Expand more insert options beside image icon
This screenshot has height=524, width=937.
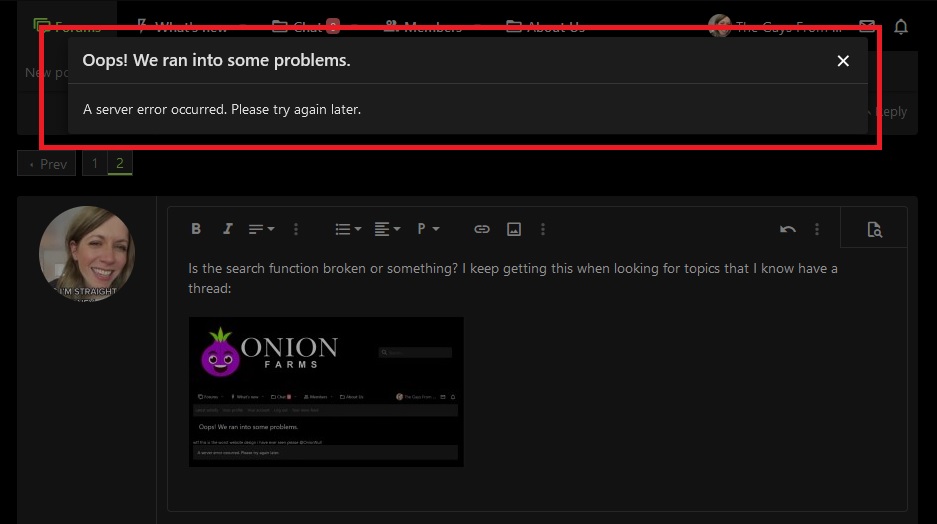[x=543, y=229]
